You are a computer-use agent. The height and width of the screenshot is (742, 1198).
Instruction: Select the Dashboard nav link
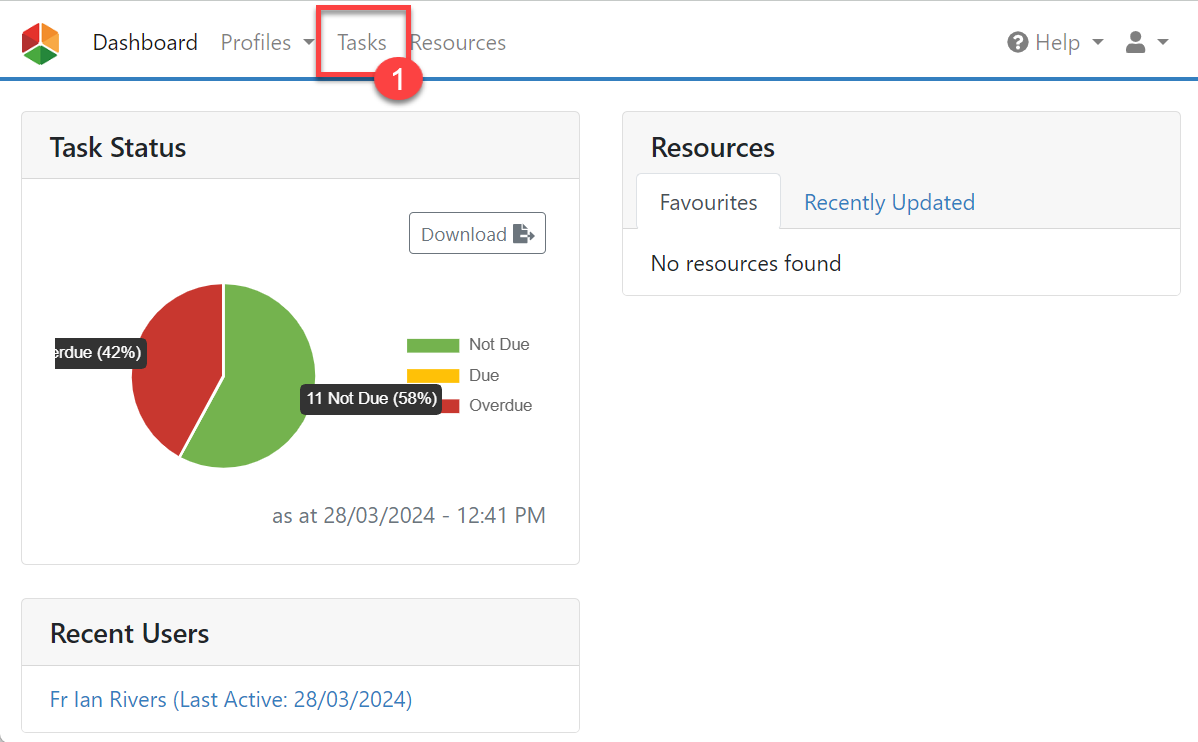pos(145,43)
